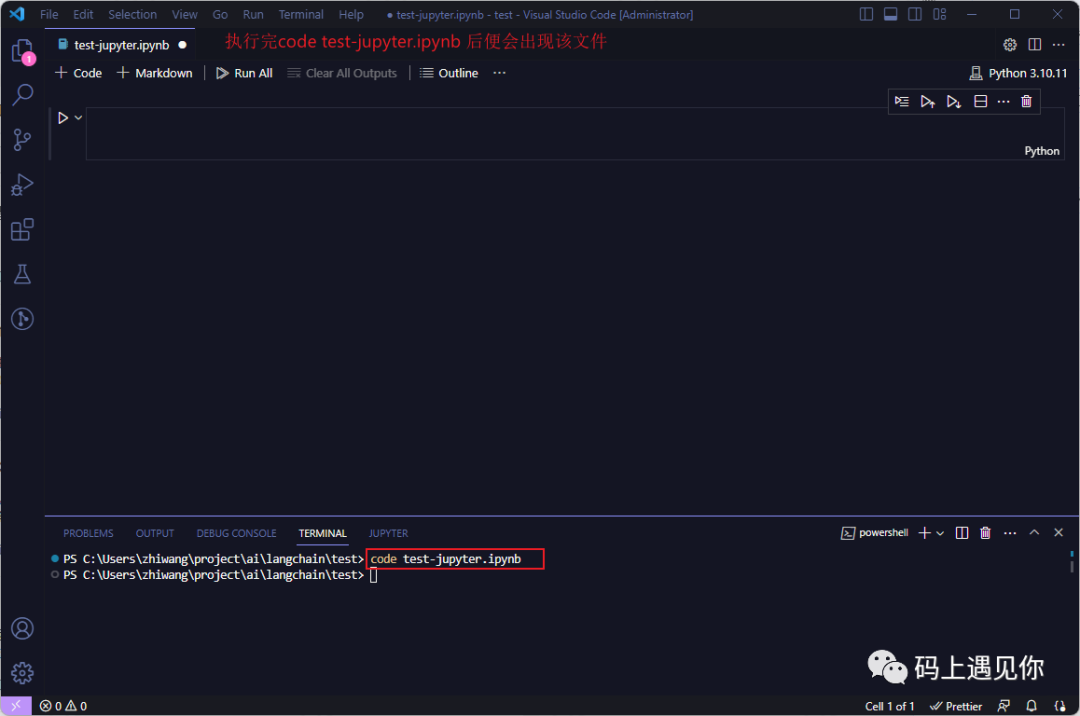Execute Above Cells icon

928,101
